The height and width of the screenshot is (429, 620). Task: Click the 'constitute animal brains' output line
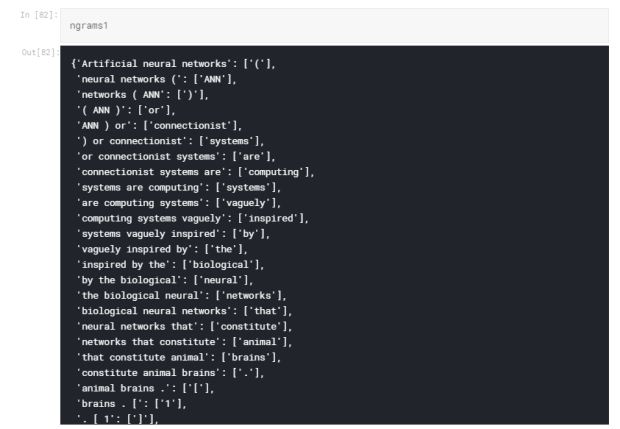(167, 374)
